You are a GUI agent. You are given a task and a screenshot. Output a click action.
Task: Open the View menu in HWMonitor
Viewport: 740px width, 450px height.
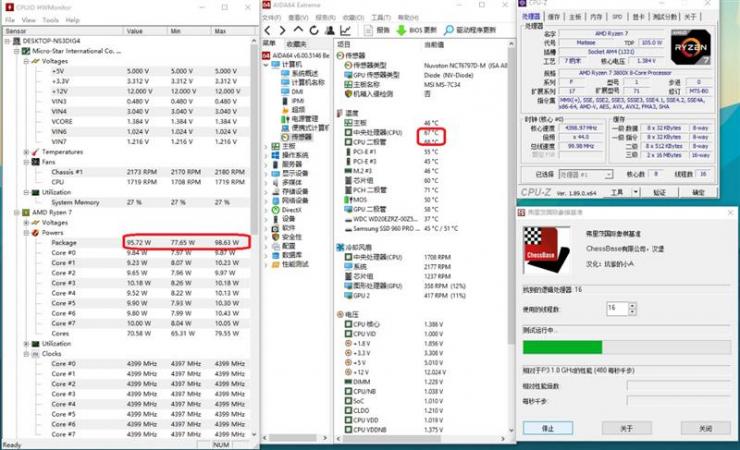(x=28, y=20)
